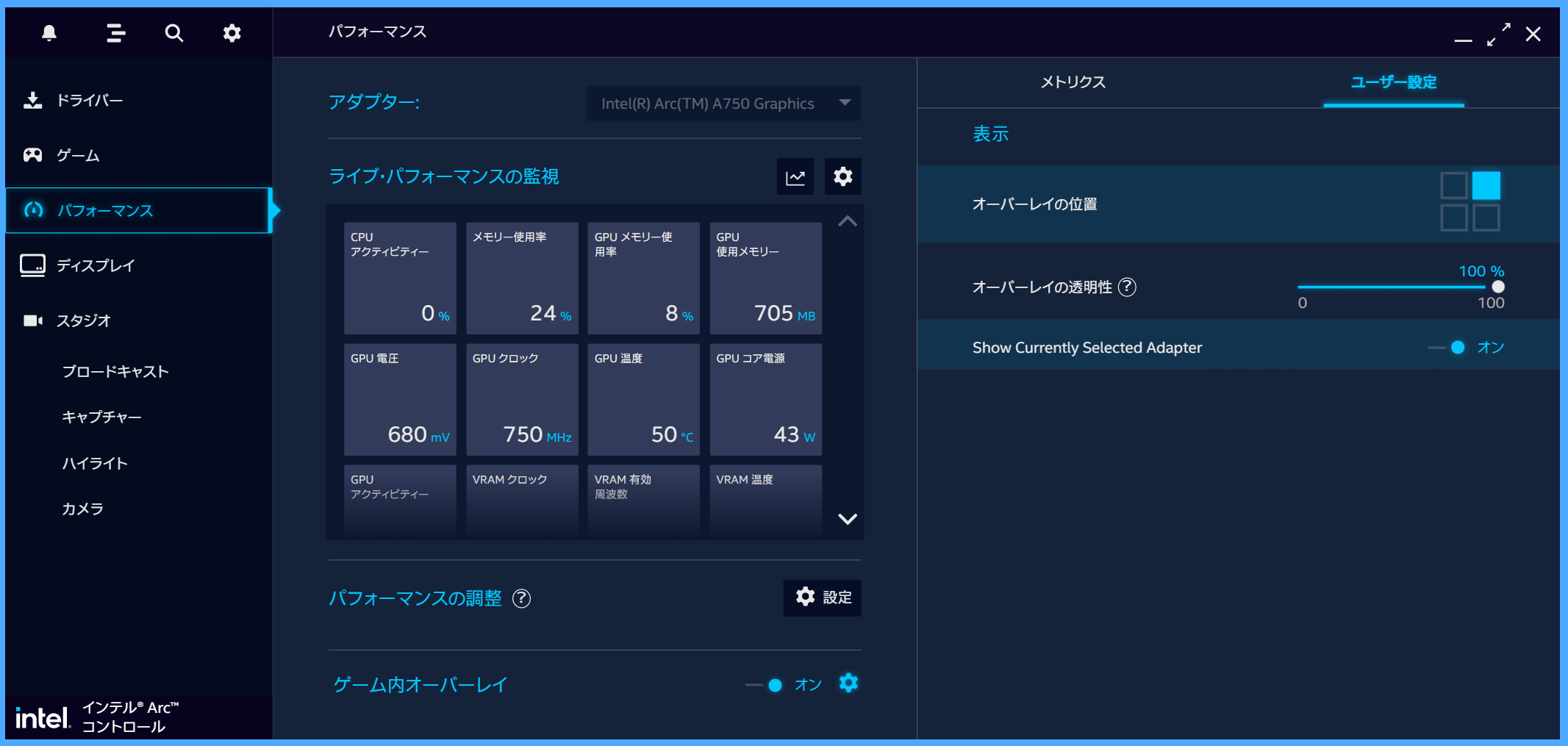Toggle Show Currently Selected Adapter switch
1568x746 pixels.
(1447, 348)
